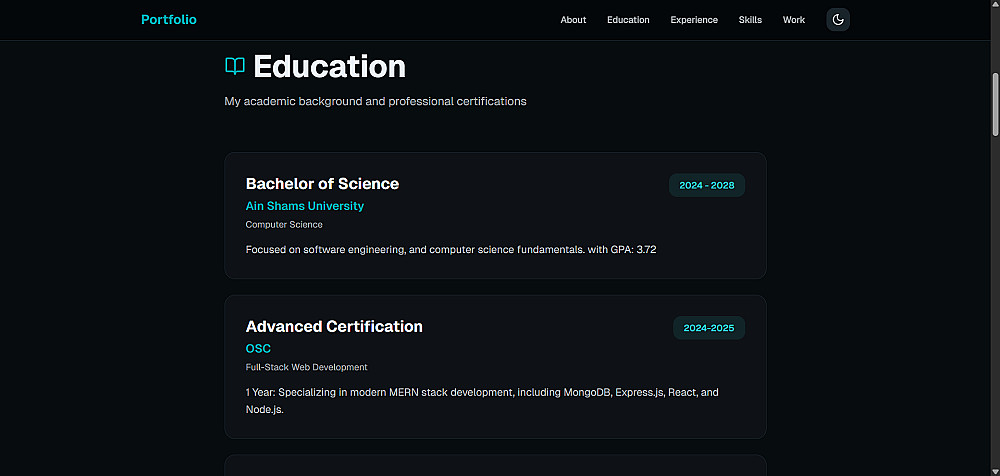Click the OSC institution name
The width and height of the screenshot is (1000, 476).
point(258,349)
